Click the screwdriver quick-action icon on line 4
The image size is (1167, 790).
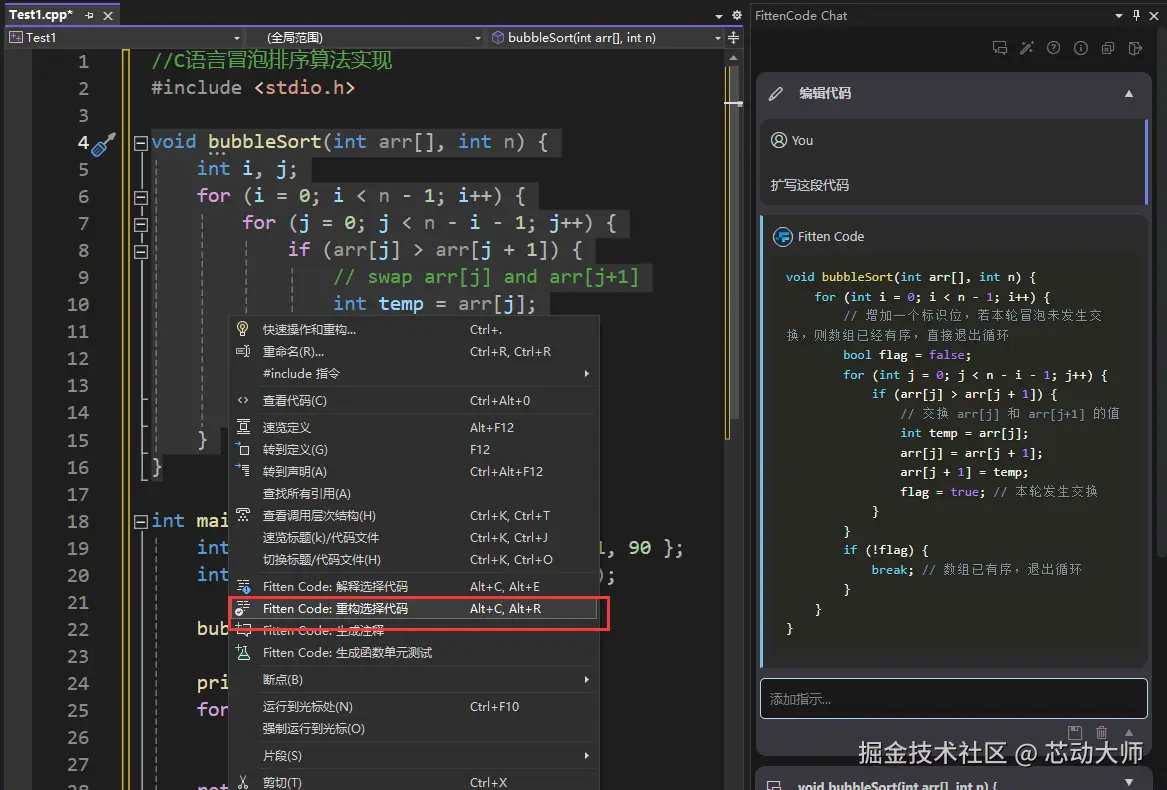tap(103, 144)
